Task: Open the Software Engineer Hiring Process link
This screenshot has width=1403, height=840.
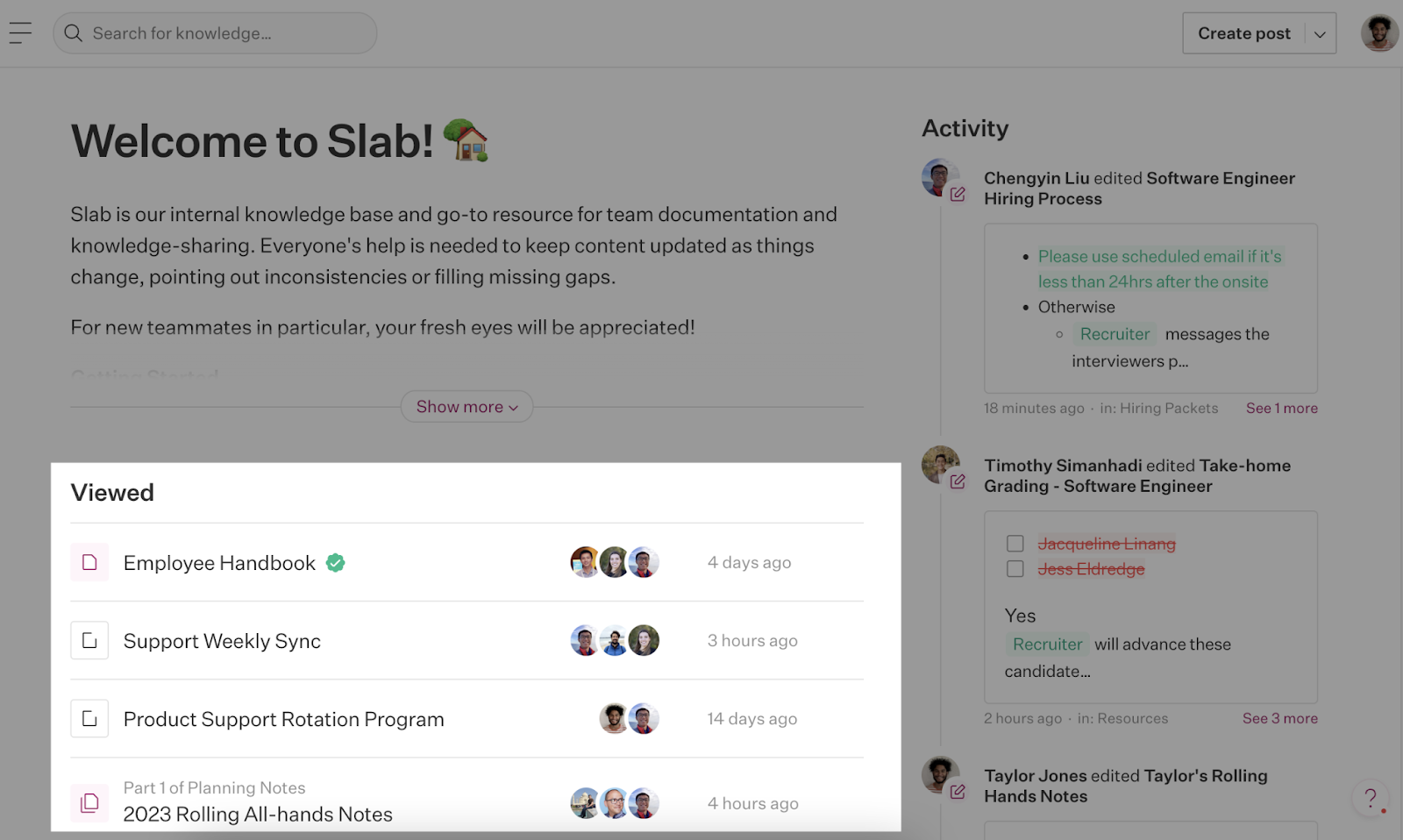Action: [1139, 189]
